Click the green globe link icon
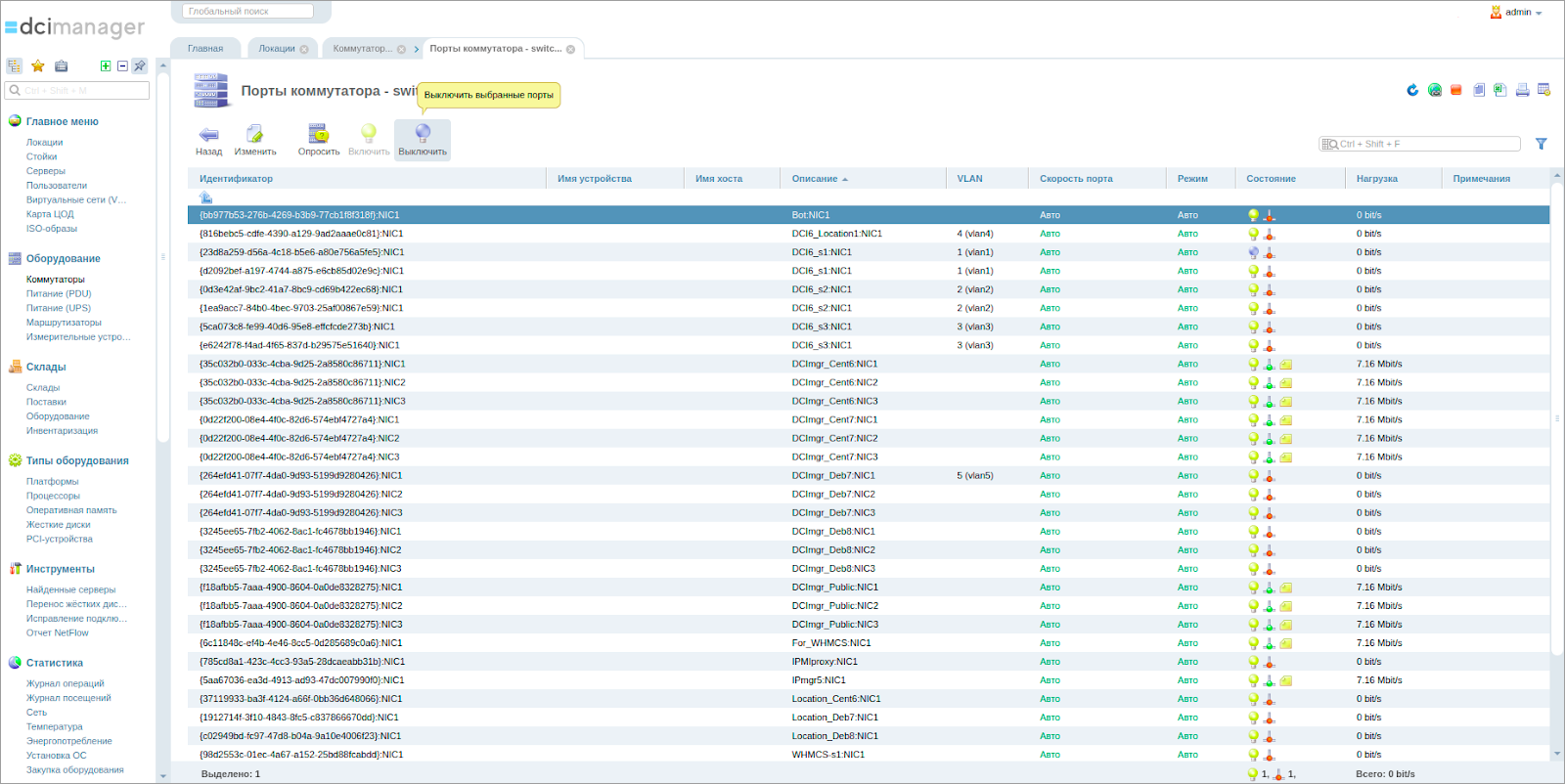1565x784 pixels. [x=1435, y=90]
